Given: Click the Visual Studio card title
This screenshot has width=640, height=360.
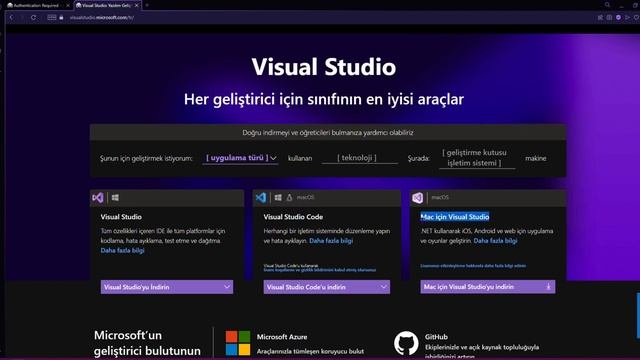Looking at the screenshot, I should coord(121,217).
